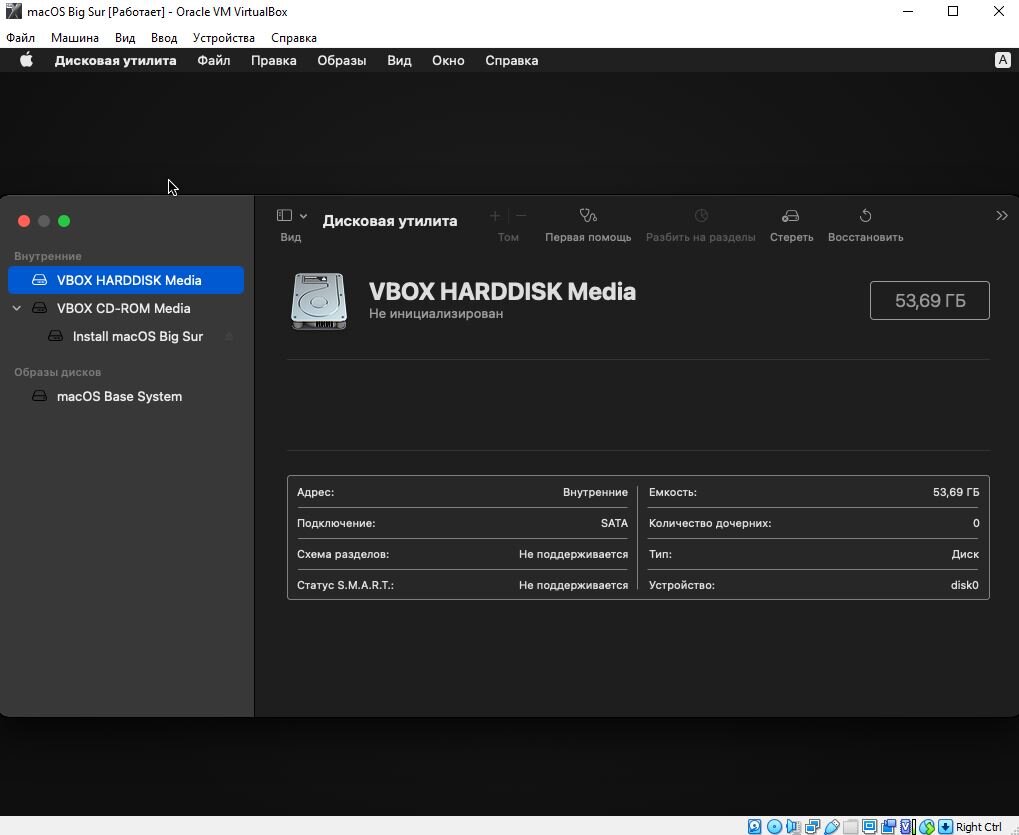The image size is (1019, 835).
Task: Open the Окно menu
Action: tap(448, 60)
